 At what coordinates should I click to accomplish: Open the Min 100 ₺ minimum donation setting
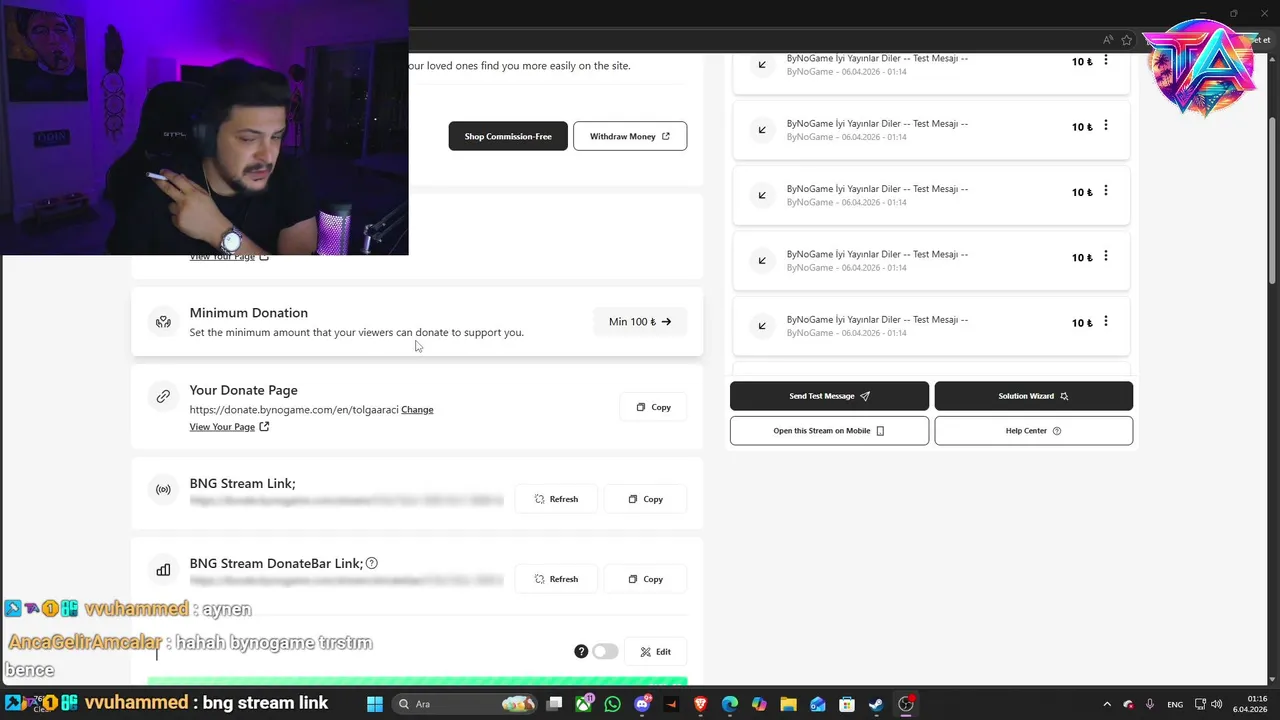640,322
